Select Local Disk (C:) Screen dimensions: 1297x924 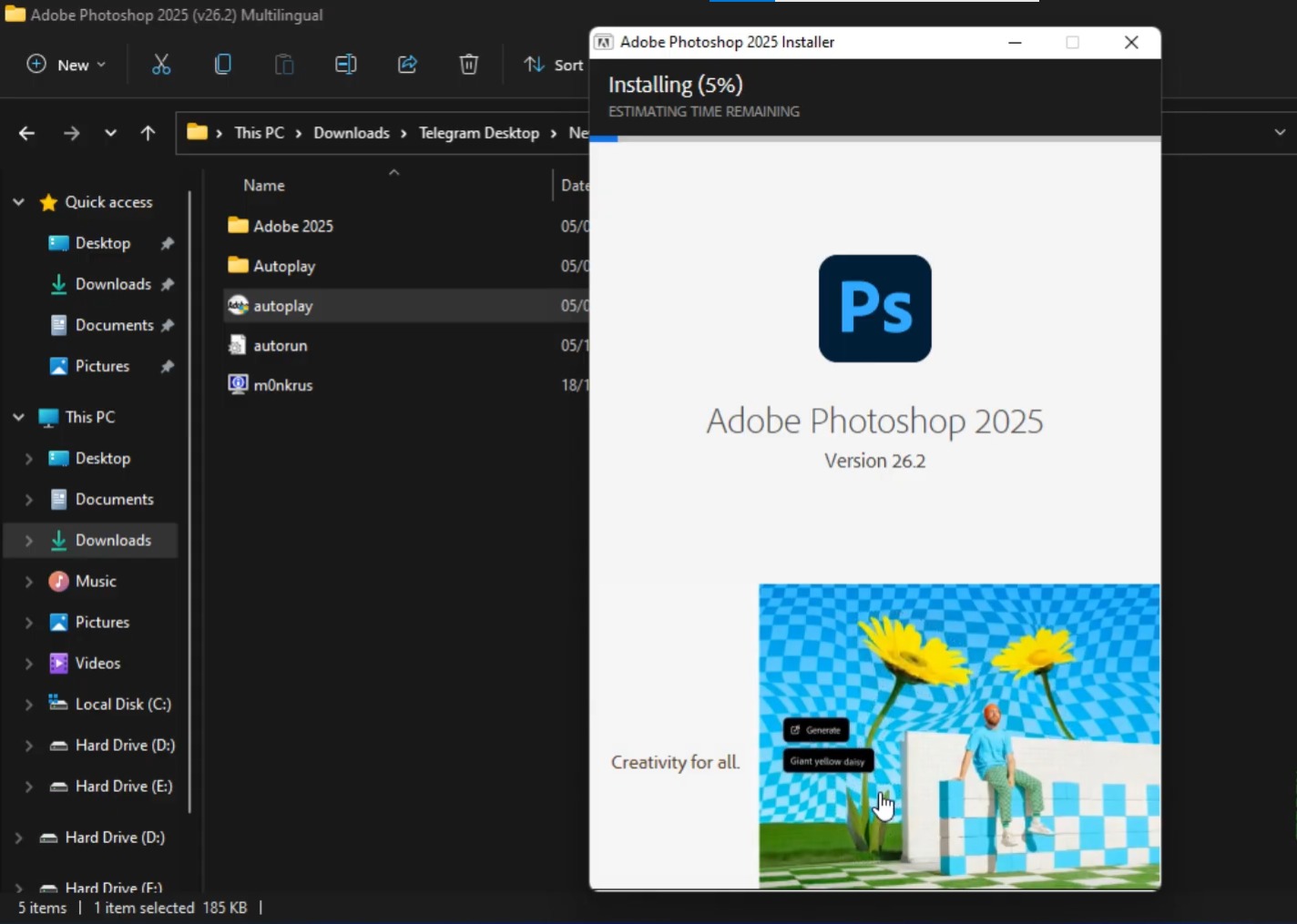pos(123,705)
